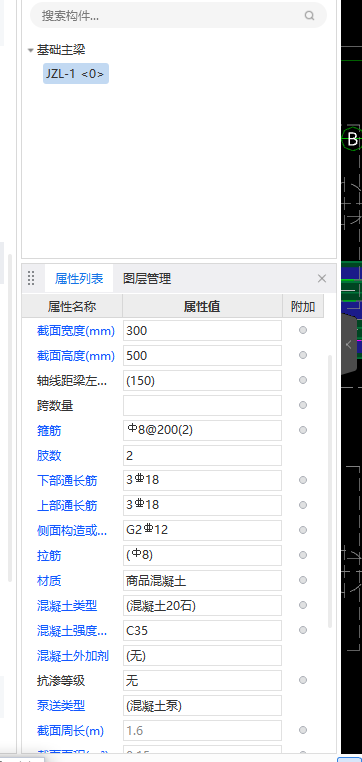Click the 拉筋 property name
Viewport: 362px width, 762px height.
[49, 556]
